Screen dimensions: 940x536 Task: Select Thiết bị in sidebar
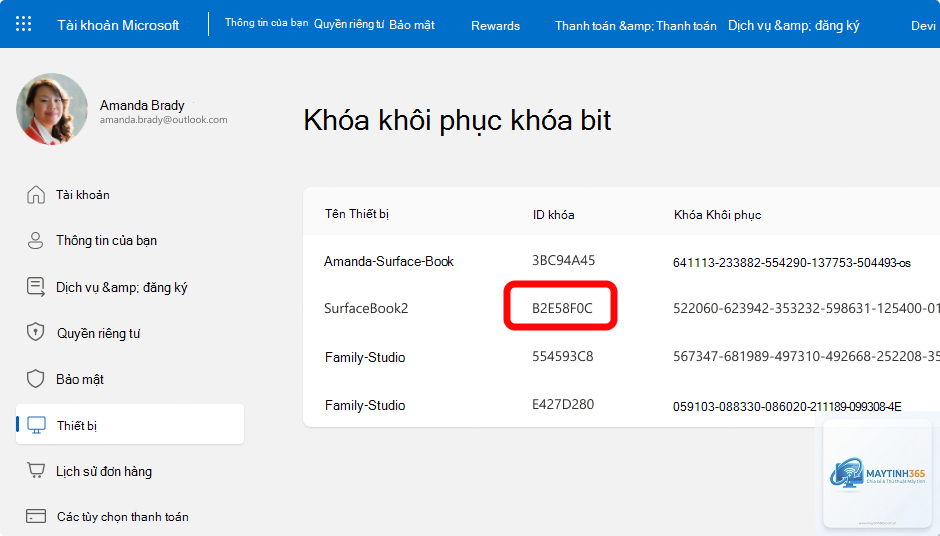(x=129, y=424)
